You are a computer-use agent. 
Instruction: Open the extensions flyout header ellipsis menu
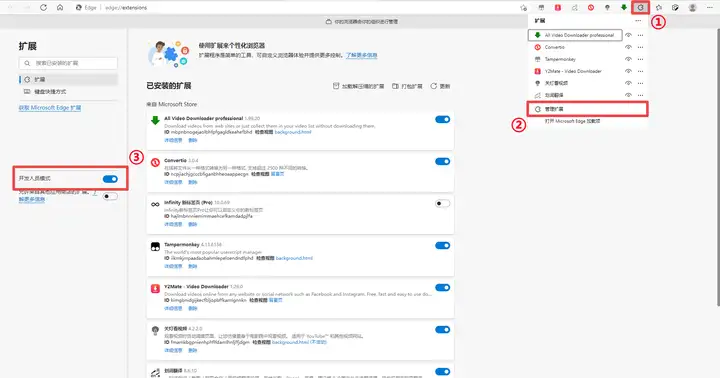click(638, 21)
